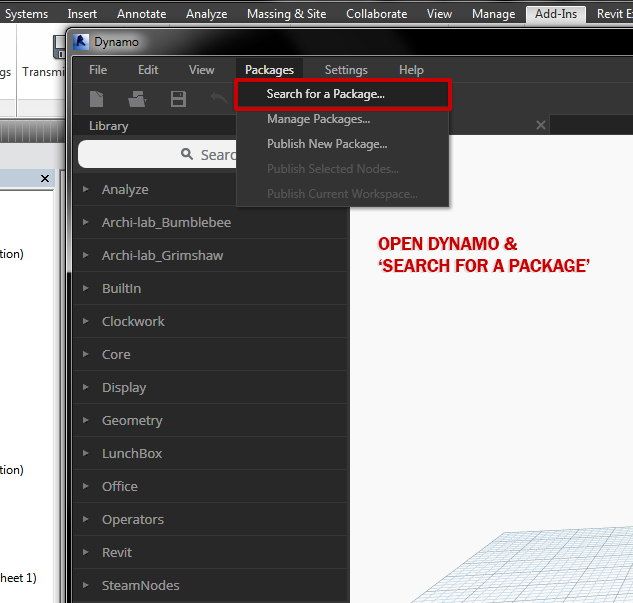The image size is (633, 603).
Task: Expand the Revit category arrow
Action: coord(86,552)
